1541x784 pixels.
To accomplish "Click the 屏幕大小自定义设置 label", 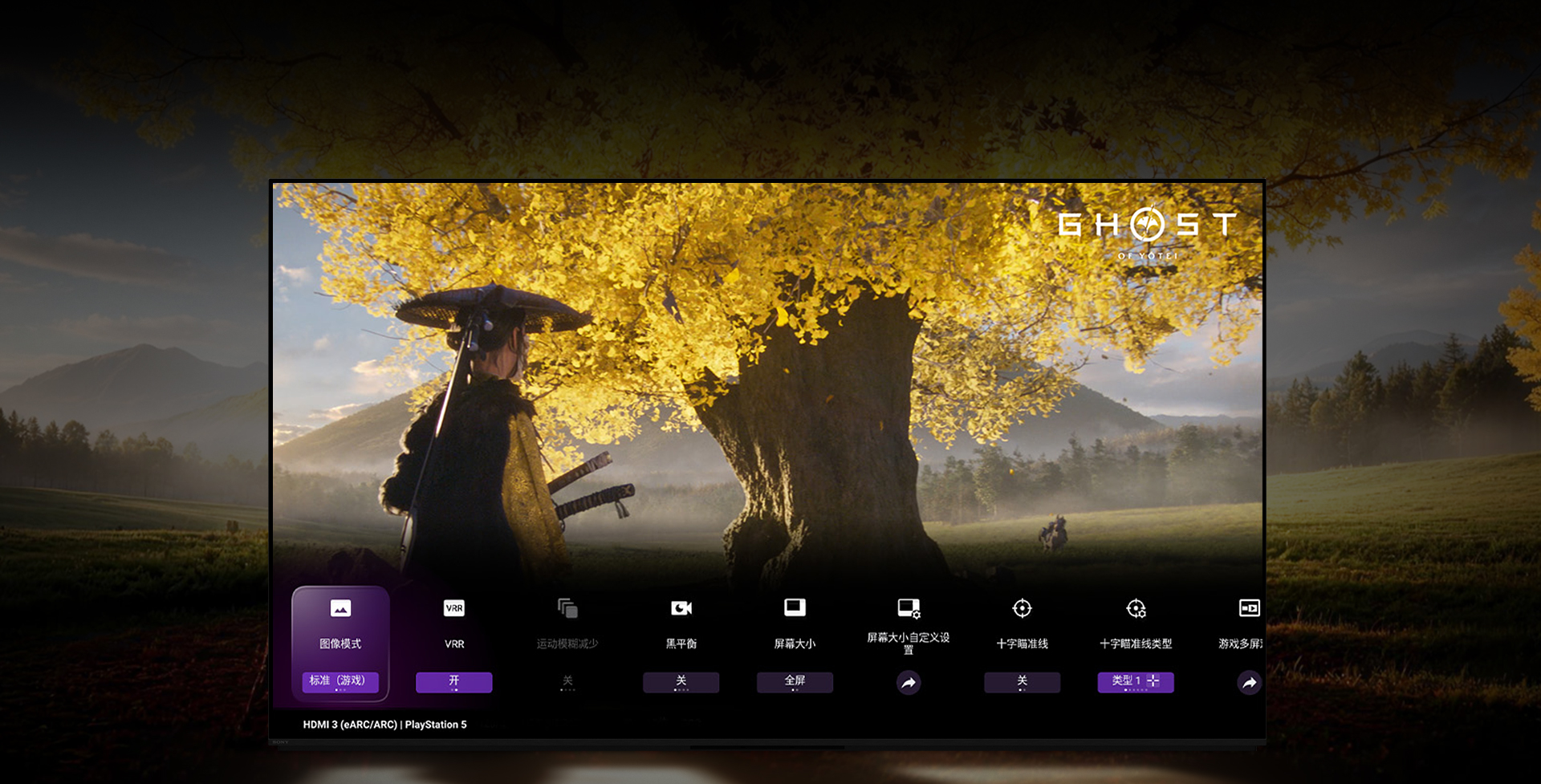I will [909, 643].
